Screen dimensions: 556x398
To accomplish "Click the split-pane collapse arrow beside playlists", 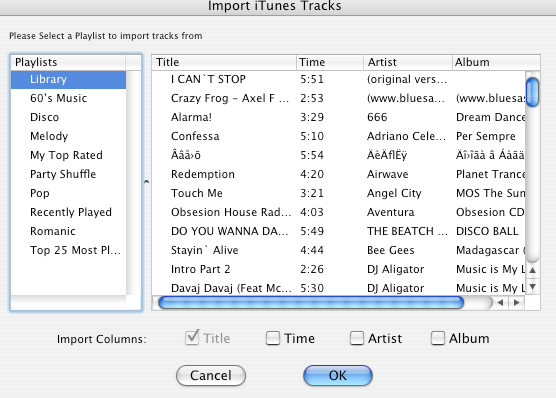I will [x=146, y=182].
